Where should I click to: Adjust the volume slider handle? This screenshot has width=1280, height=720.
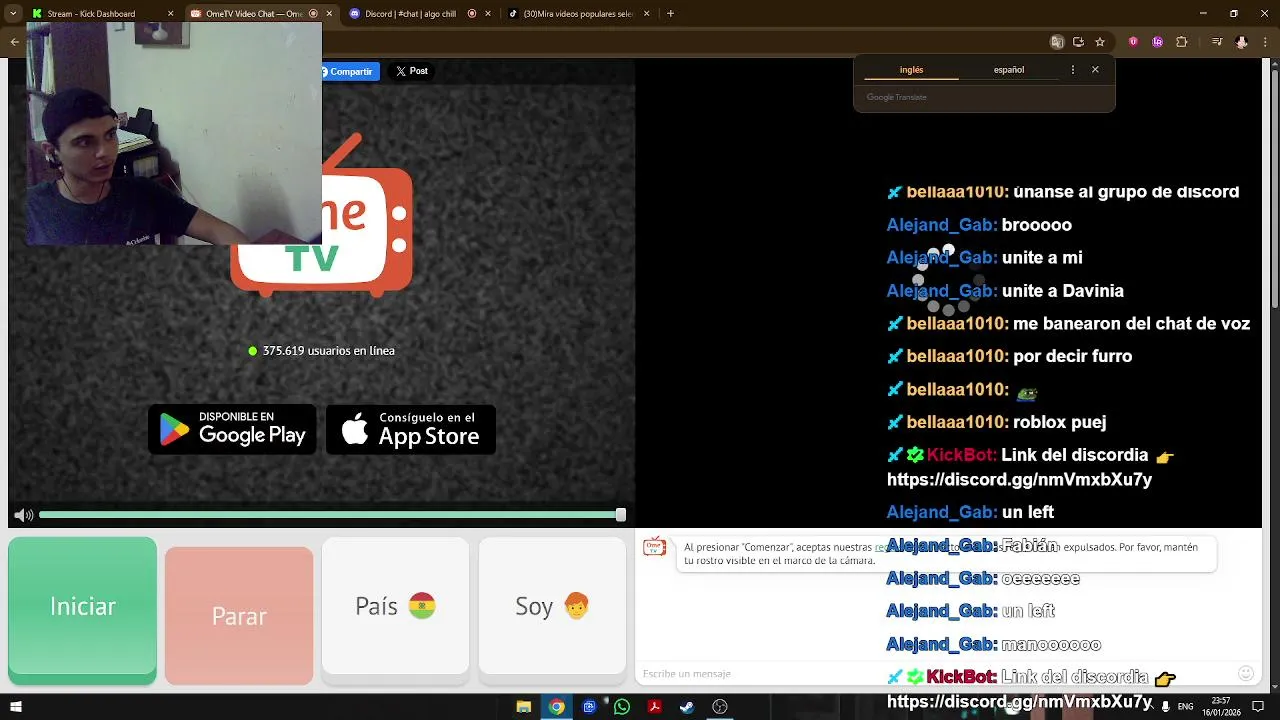point(621,515)
